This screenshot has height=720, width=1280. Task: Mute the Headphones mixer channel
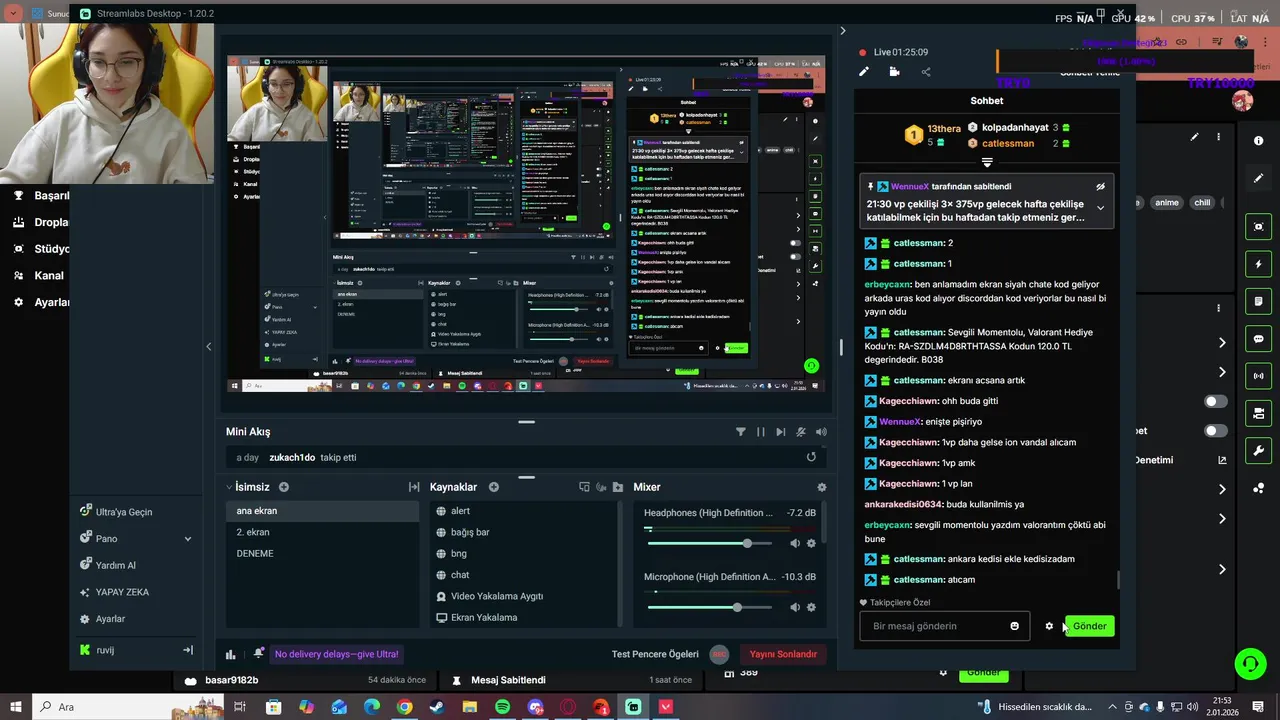(x=795, y=543)
